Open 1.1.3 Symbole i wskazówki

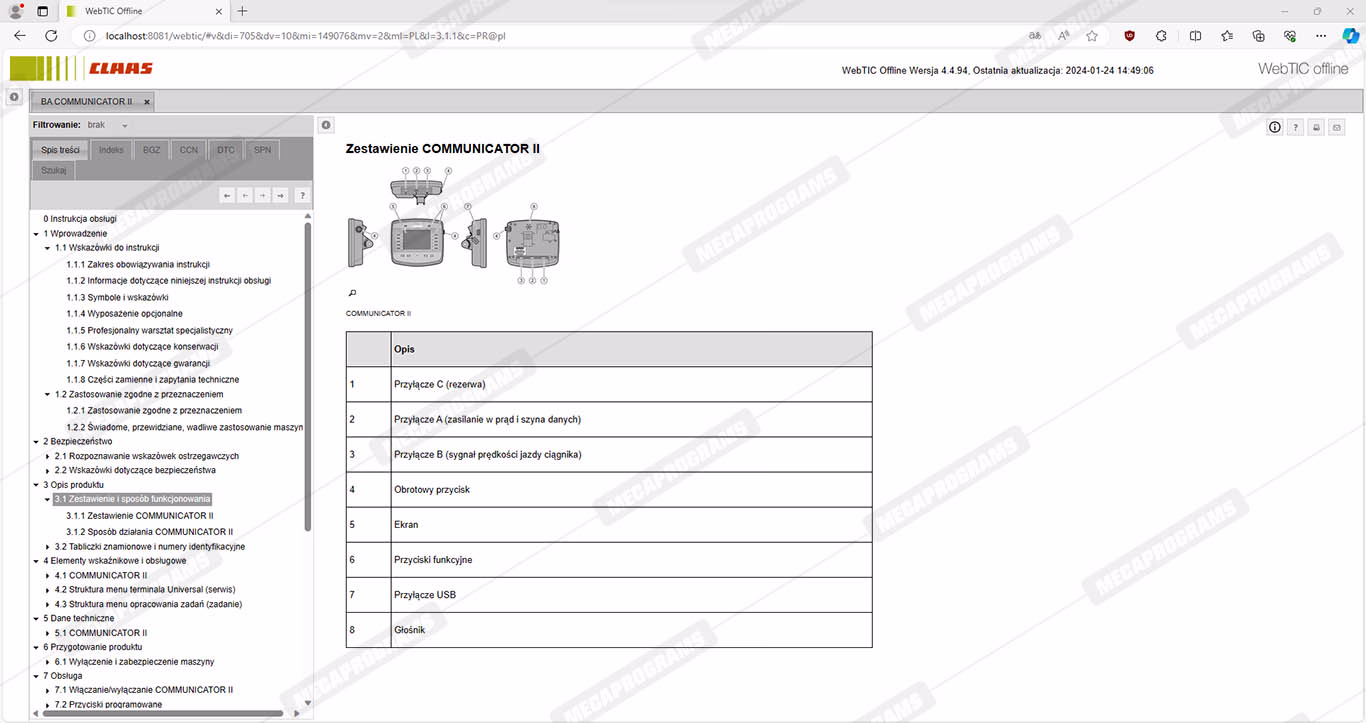point(117,297)
